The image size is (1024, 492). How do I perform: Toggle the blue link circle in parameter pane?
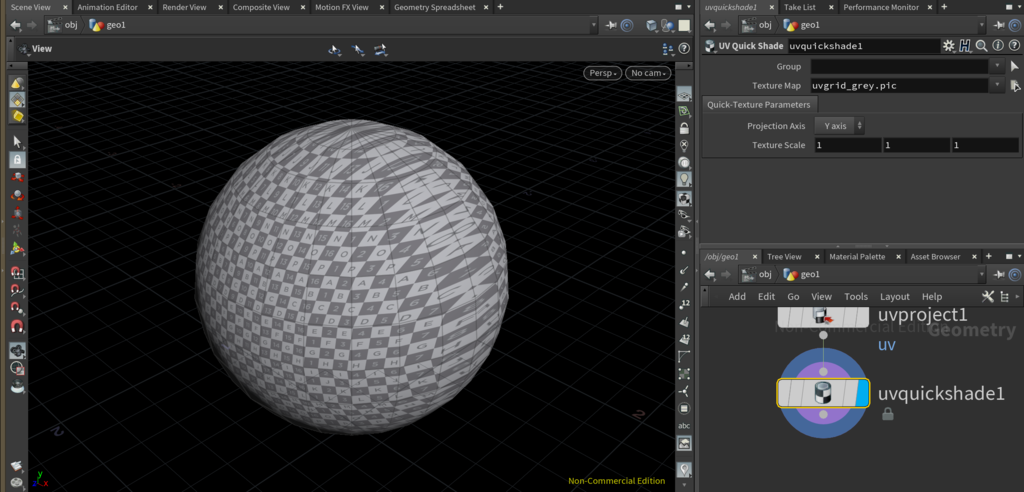tap(1015, 25)
